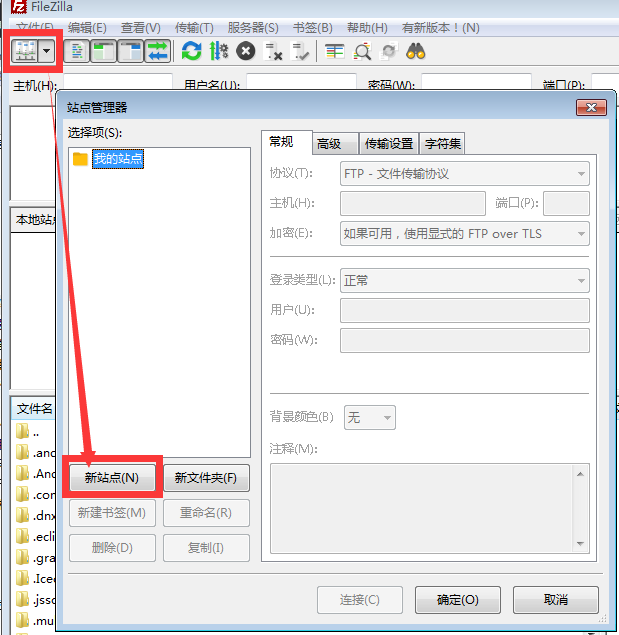This screenshot has height=635, width=619.
Task: Click the 新建书签(M) button
Action: point(112,513)
